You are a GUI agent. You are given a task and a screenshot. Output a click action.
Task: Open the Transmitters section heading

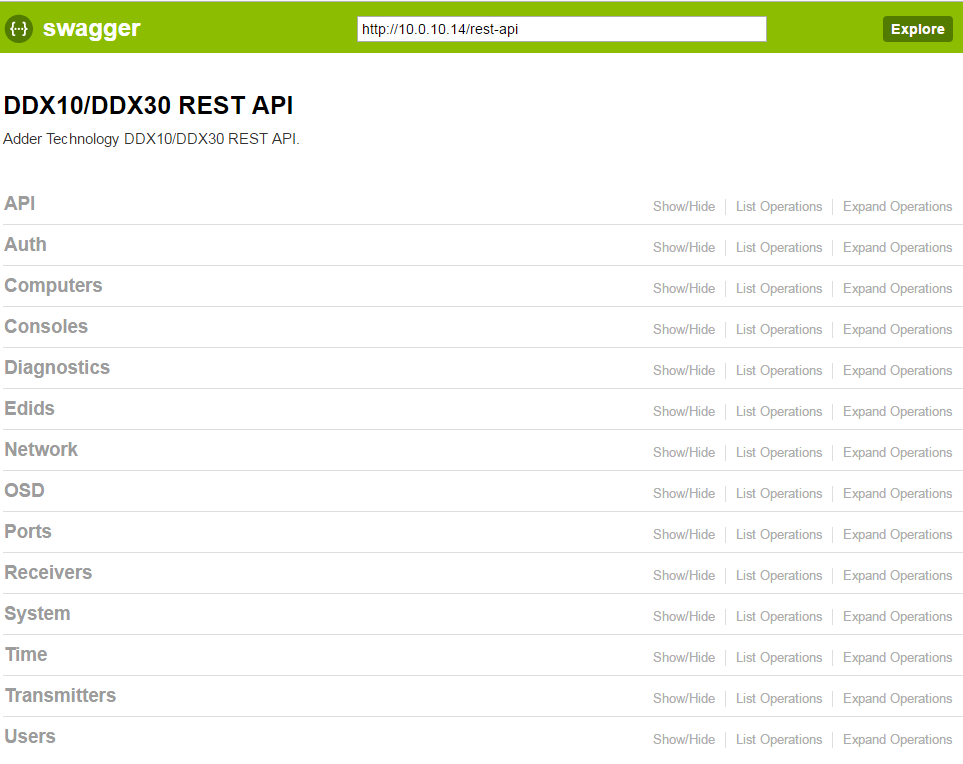tap(60, 696)
